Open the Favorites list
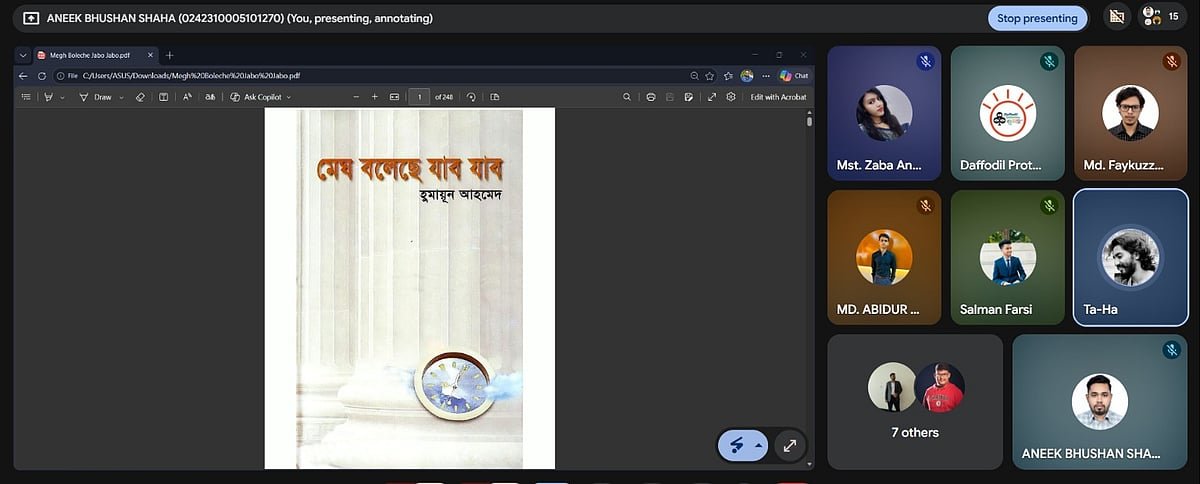The height and width of the screenshot is (484, 1200). tap(728, 76)
